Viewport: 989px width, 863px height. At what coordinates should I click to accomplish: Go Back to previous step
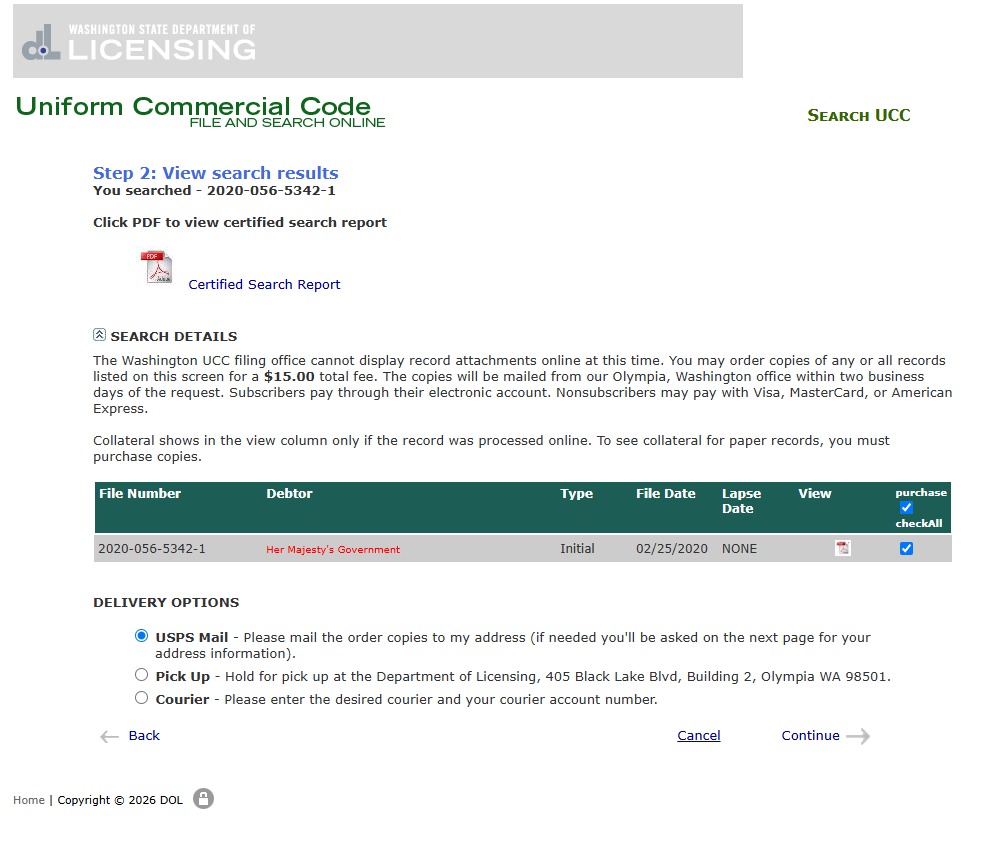[x=144, y=736]
